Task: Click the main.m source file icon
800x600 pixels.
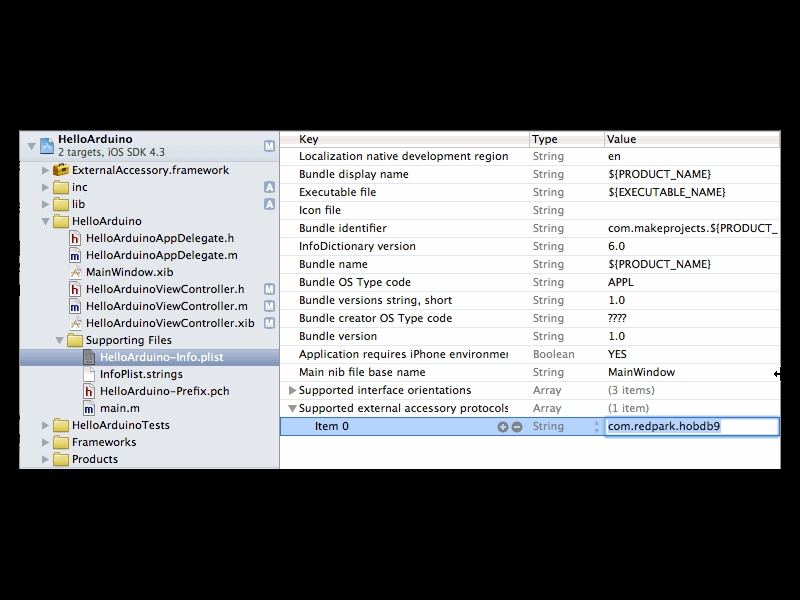Action: 89,408
